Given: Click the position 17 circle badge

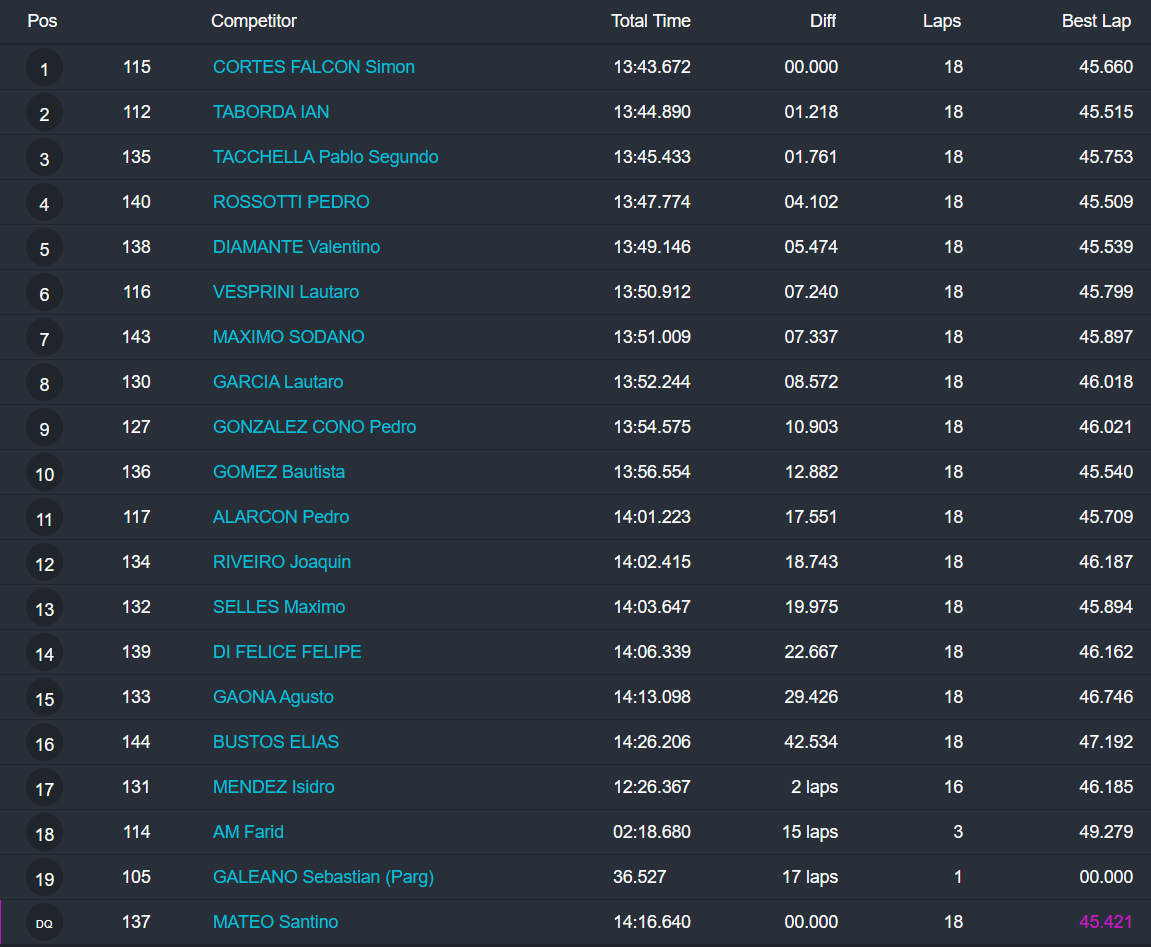Looking at the screenshot, I should (x=44, y=789).
